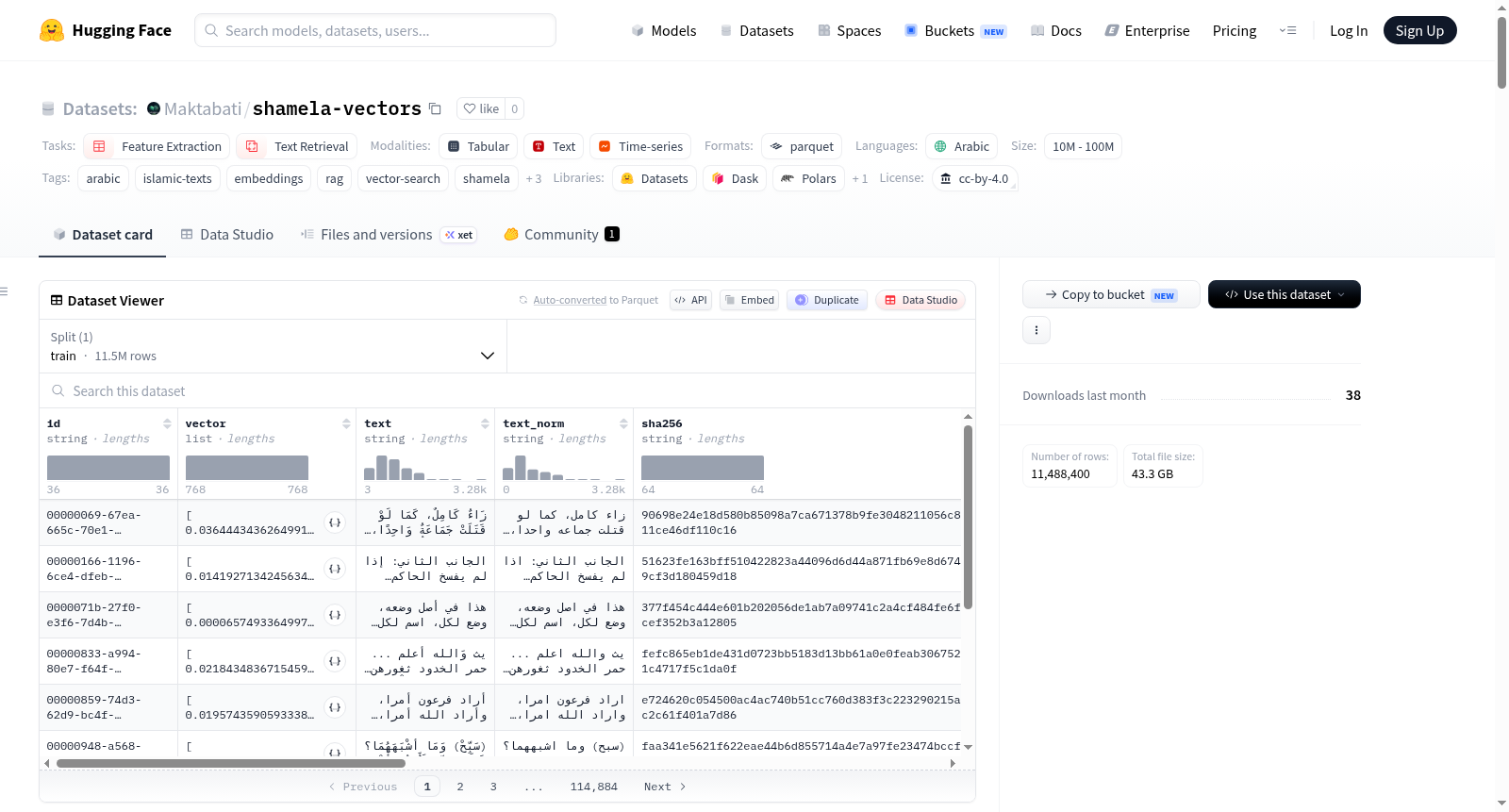Focus the Search this dataset field

[507, 390]
